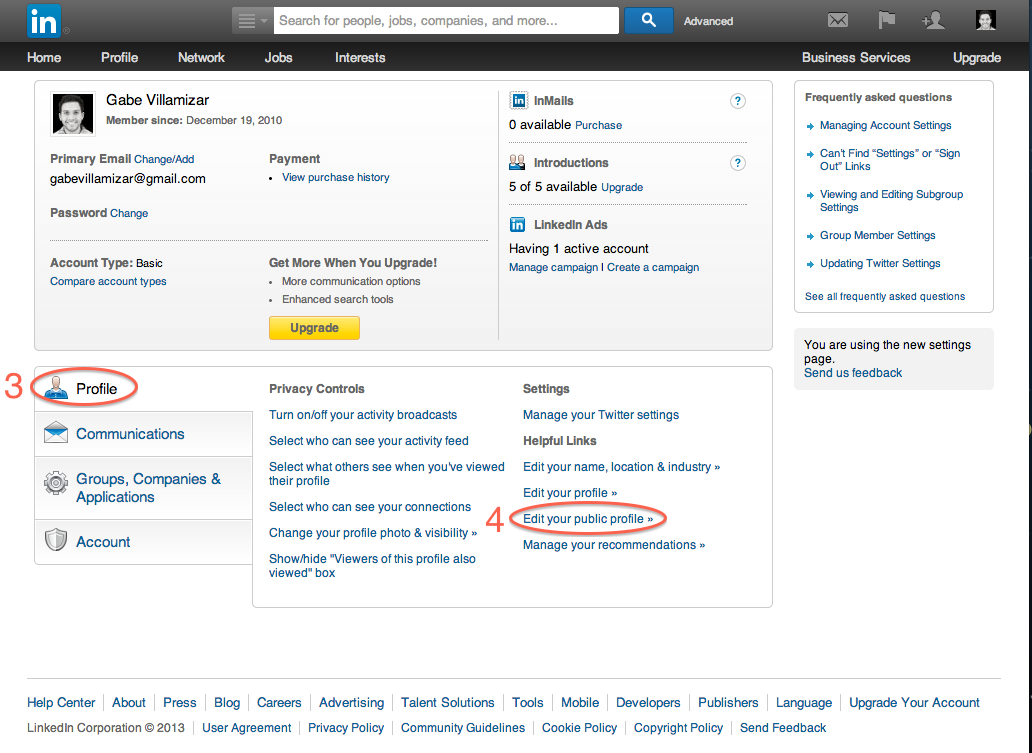Screen dimensions: 1032x753
Task: Select the Interests navigation item
Action: click(359, 57)
